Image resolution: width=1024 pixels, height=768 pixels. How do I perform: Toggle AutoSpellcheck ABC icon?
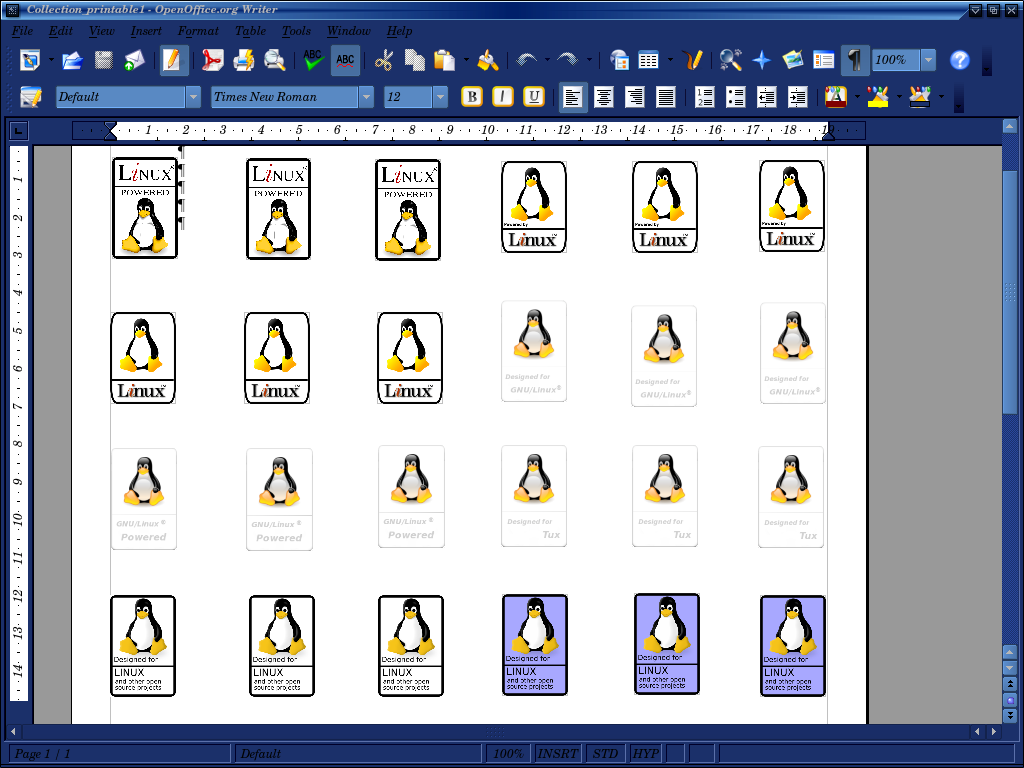(x=345, y=60)
